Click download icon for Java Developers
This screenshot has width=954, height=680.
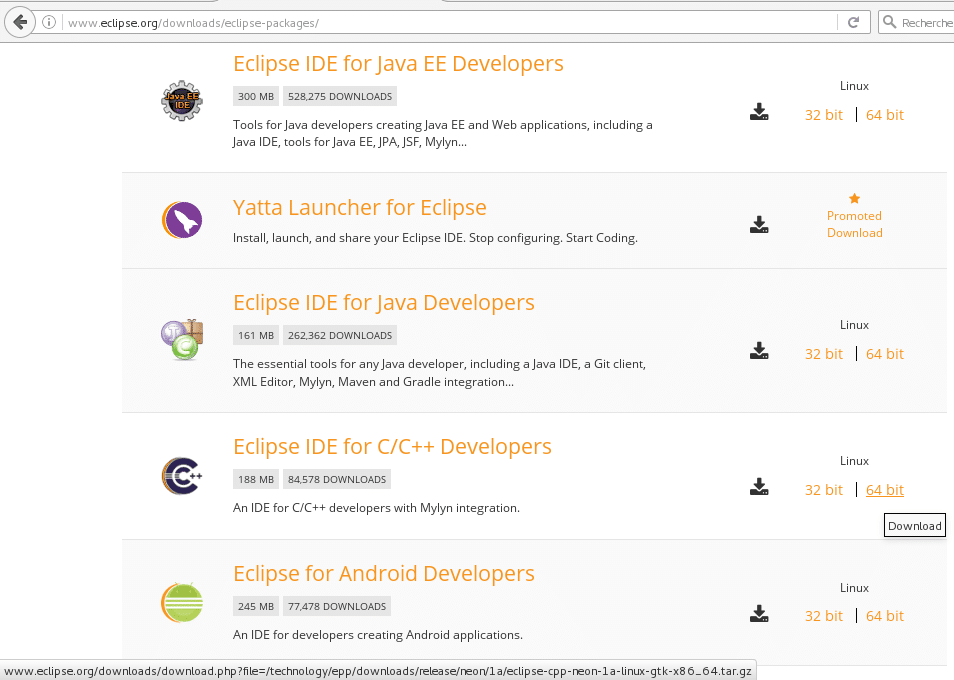pos(759,351)
